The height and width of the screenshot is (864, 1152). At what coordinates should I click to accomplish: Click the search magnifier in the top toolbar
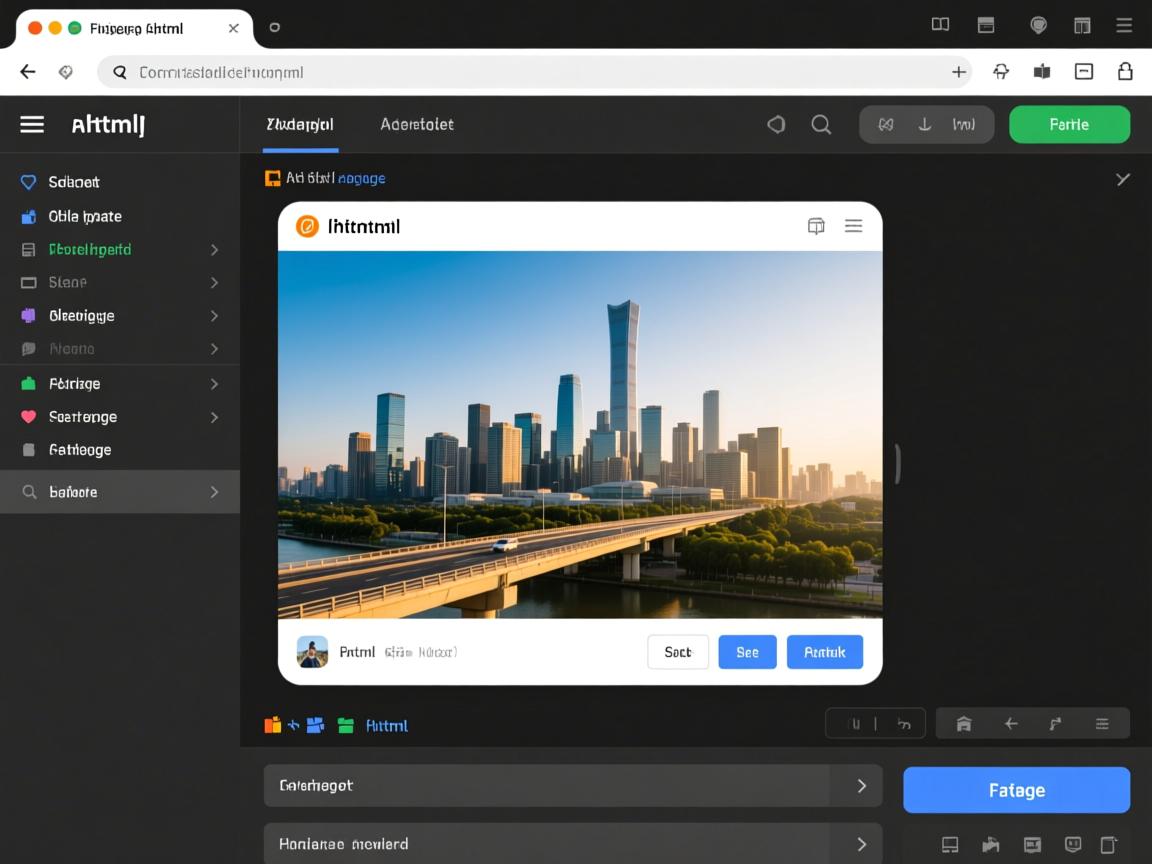[821, 124]
